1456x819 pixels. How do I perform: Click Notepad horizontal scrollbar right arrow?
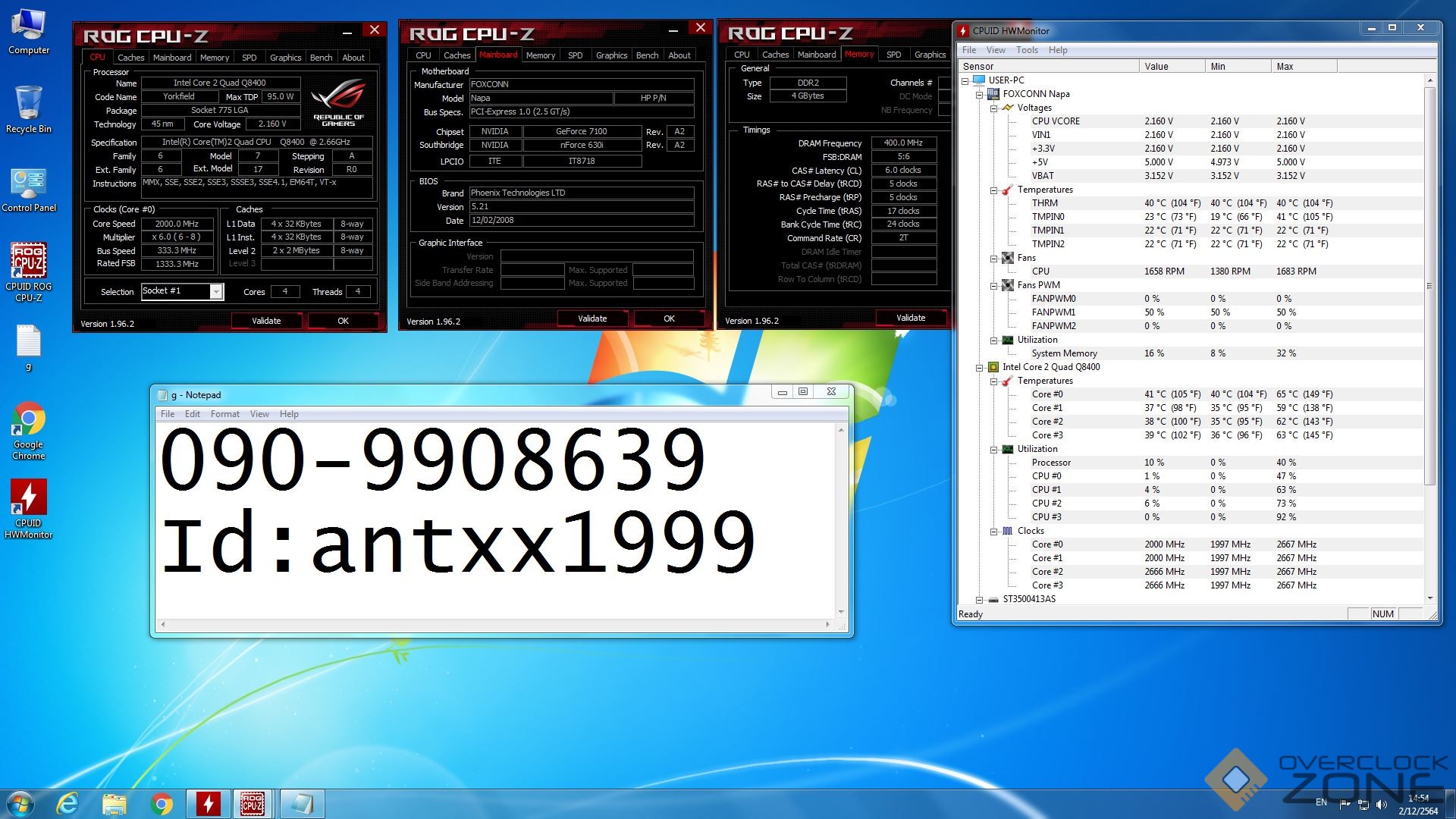[827, 625]
